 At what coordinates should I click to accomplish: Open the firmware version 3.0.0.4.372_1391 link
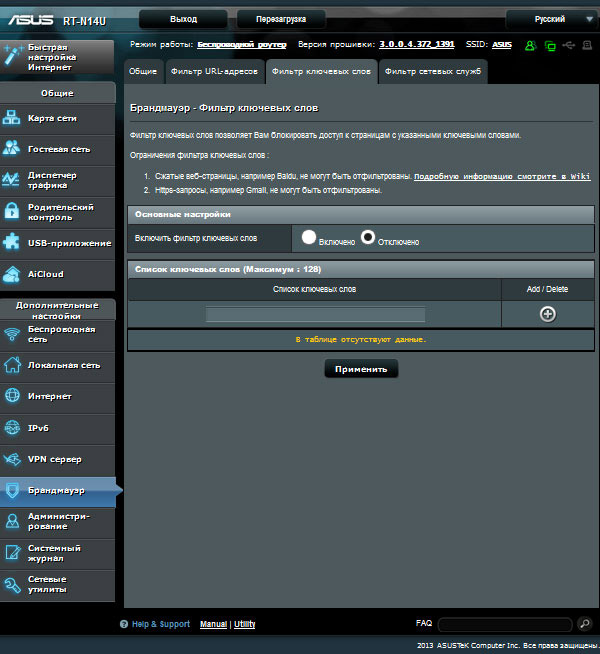[x=417, y=45]
